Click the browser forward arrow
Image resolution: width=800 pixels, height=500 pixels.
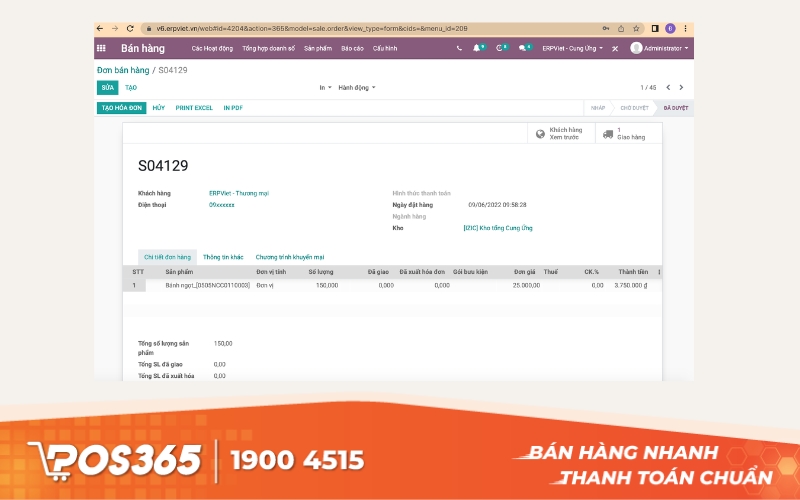tap(115, 29)
